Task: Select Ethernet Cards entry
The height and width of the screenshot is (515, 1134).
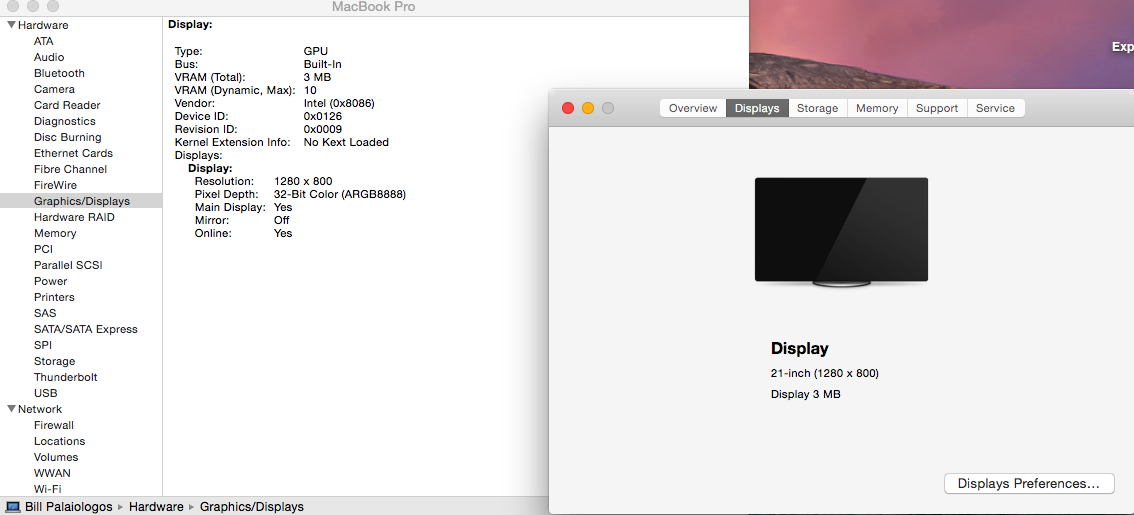Action: click(x=73, y=153)
